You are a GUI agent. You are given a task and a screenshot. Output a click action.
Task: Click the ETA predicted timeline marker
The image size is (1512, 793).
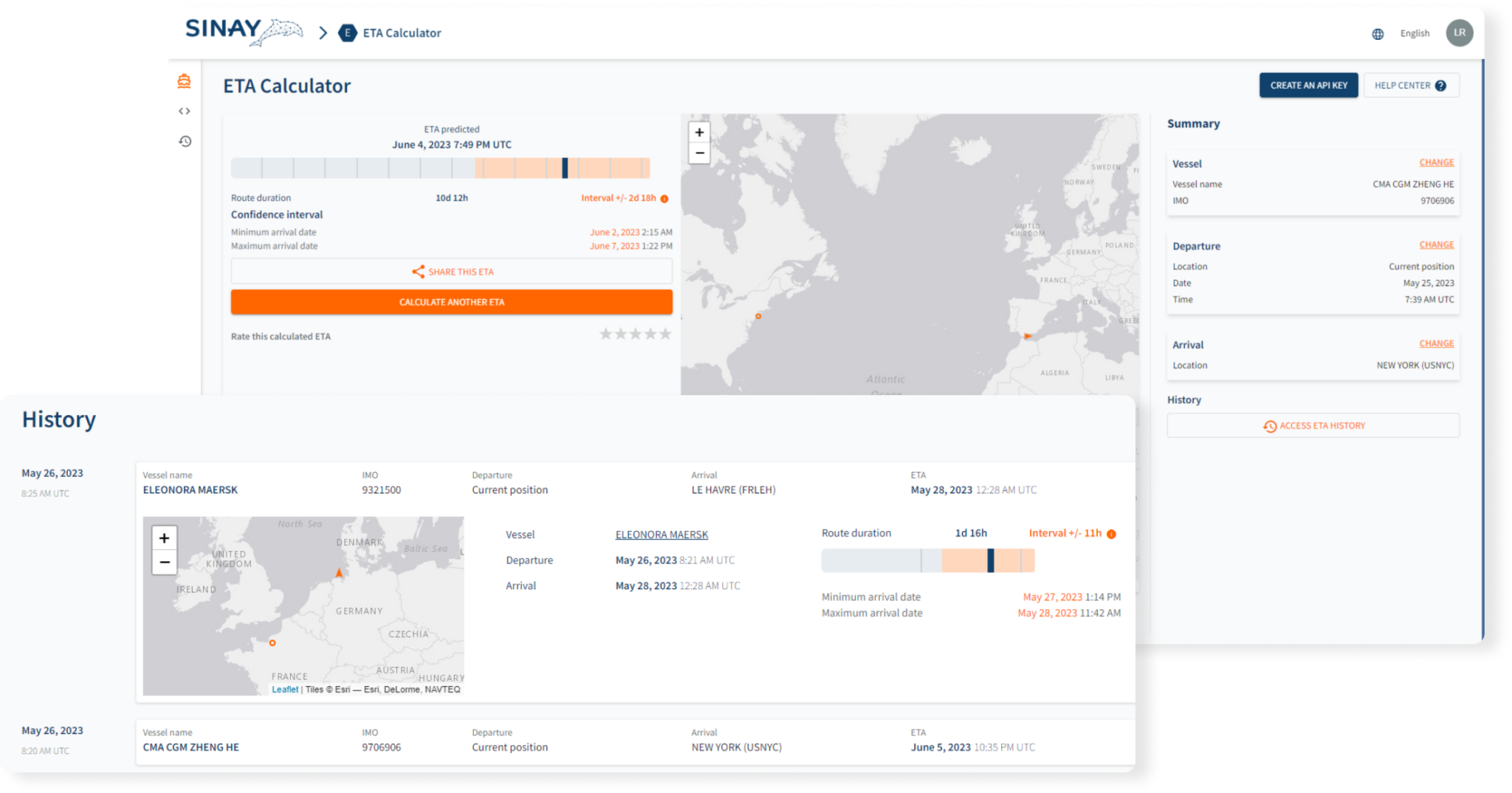tap(565, 168)
